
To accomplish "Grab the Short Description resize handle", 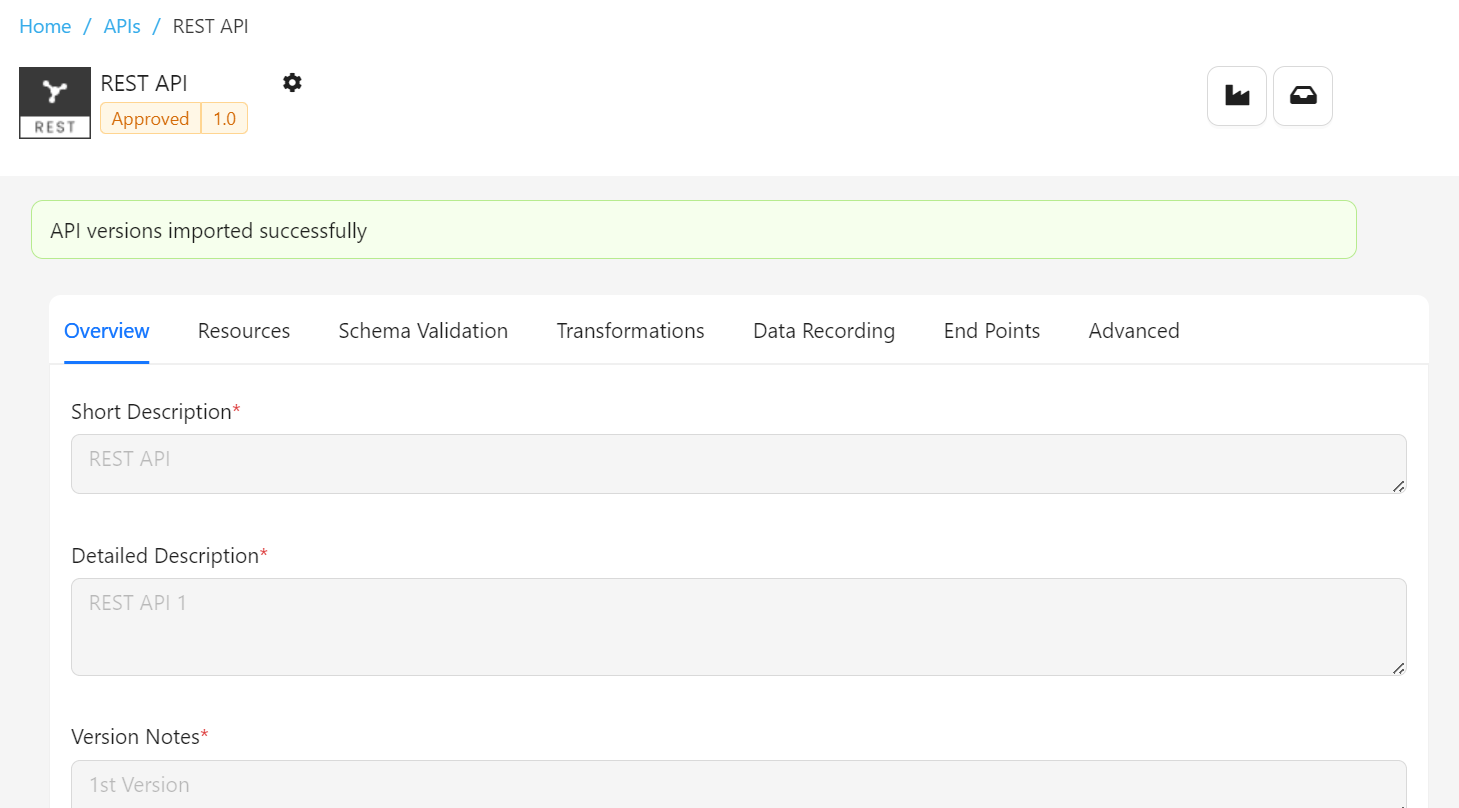I will point(1398,486).
